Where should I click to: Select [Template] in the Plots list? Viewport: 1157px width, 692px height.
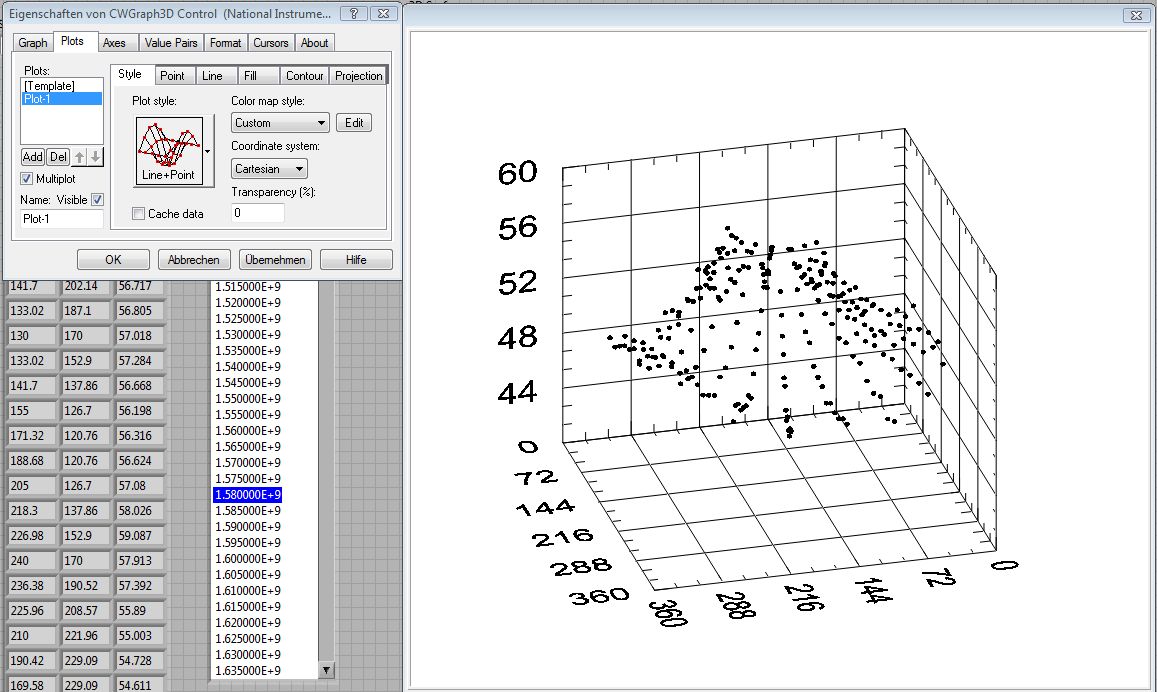[x=49, y=86]
